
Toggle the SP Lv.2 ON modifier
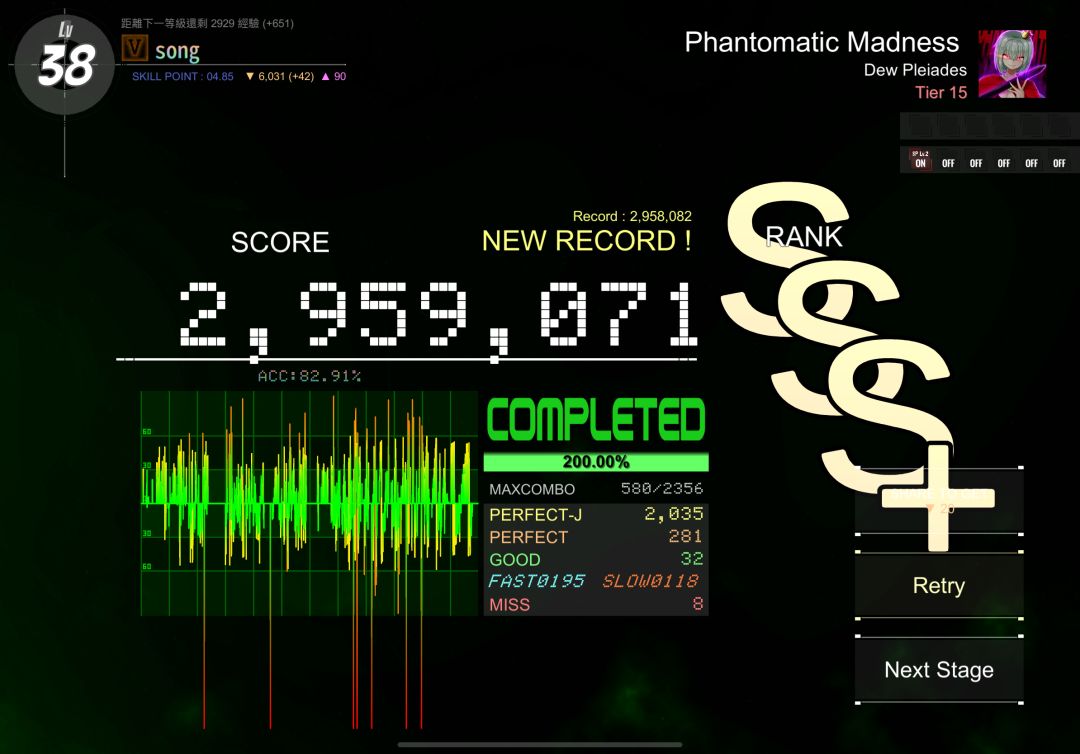[920, 159]
